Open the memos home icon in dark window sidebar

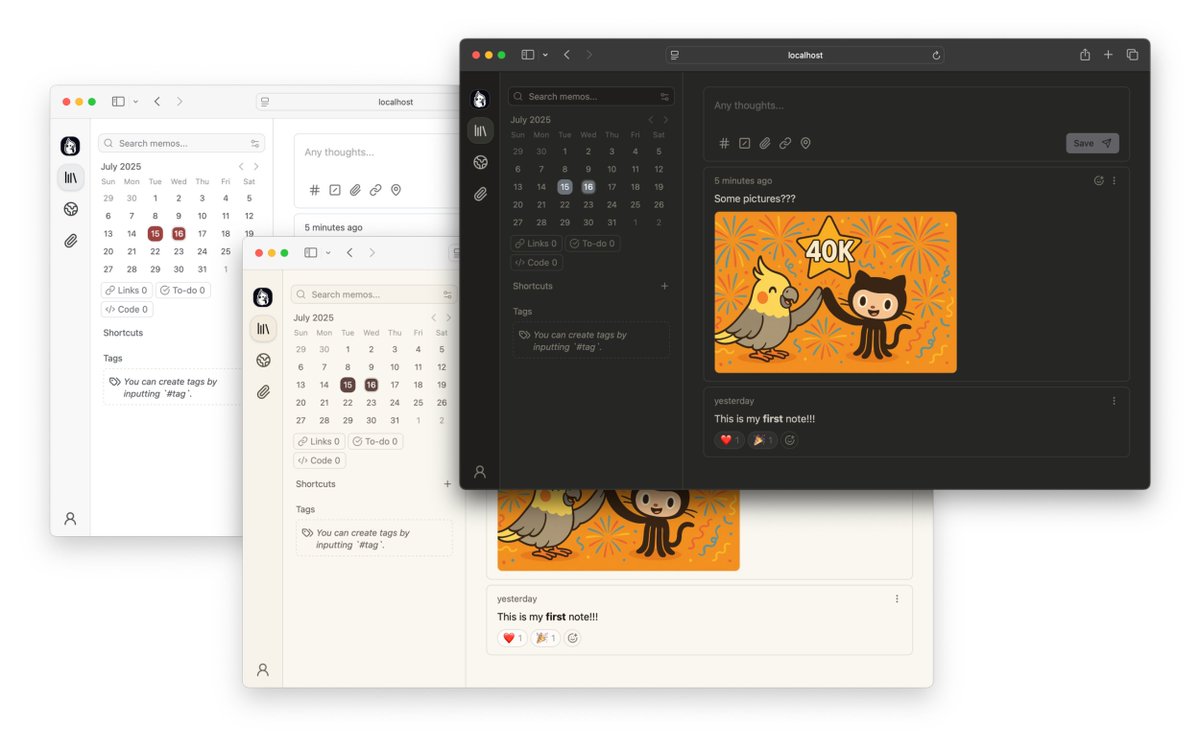(480, 130)
